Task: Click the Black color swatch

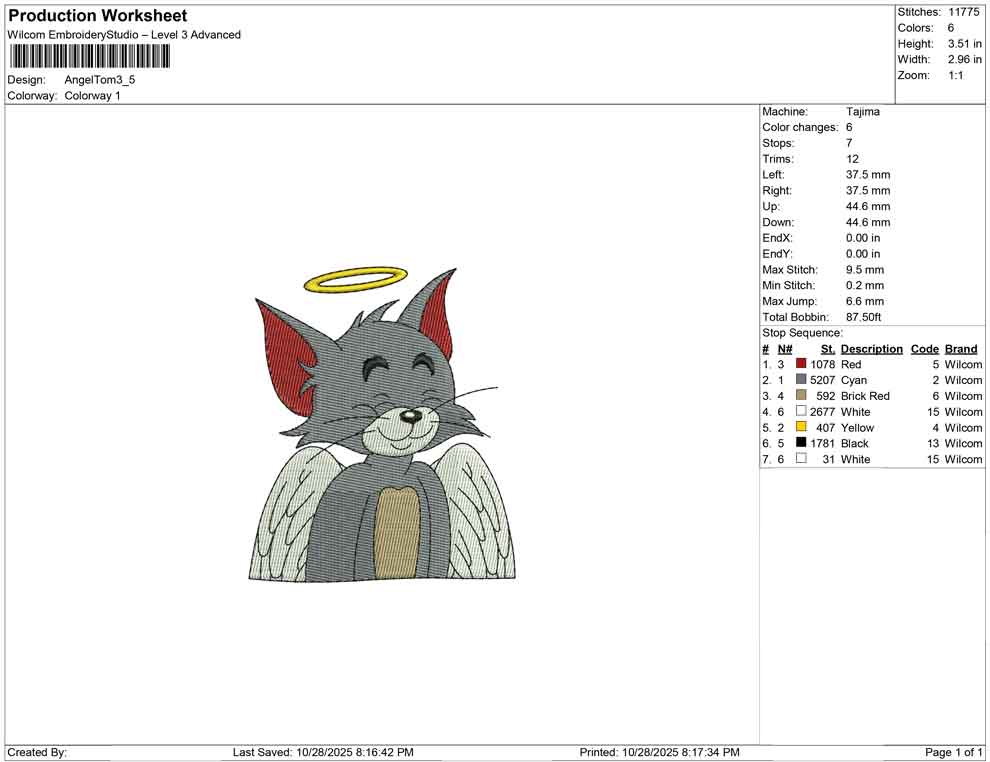Action: pyautogui.click(x=801, y=443)
